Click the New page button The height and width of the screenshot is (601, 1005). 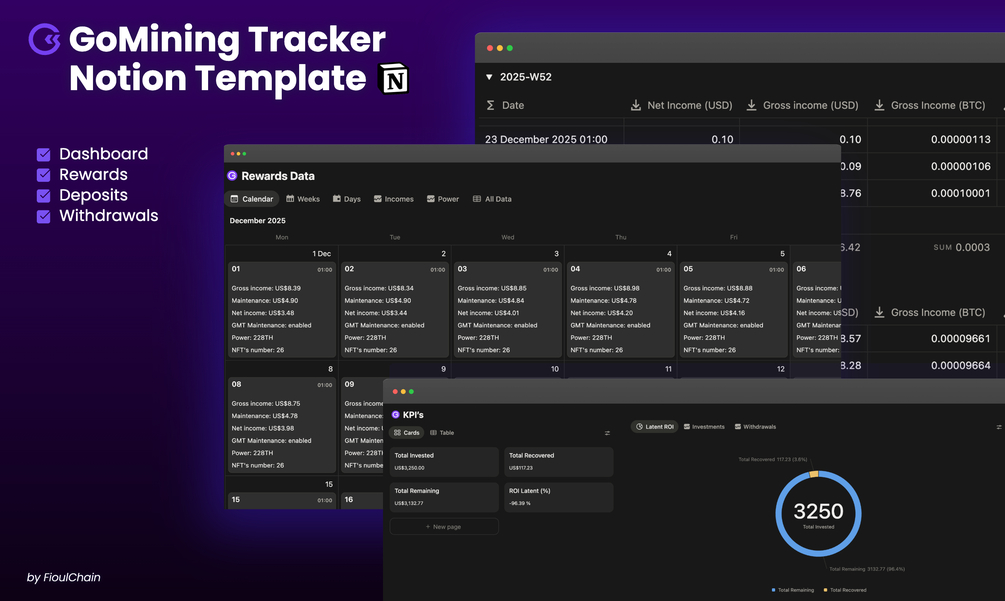[444, 527]
